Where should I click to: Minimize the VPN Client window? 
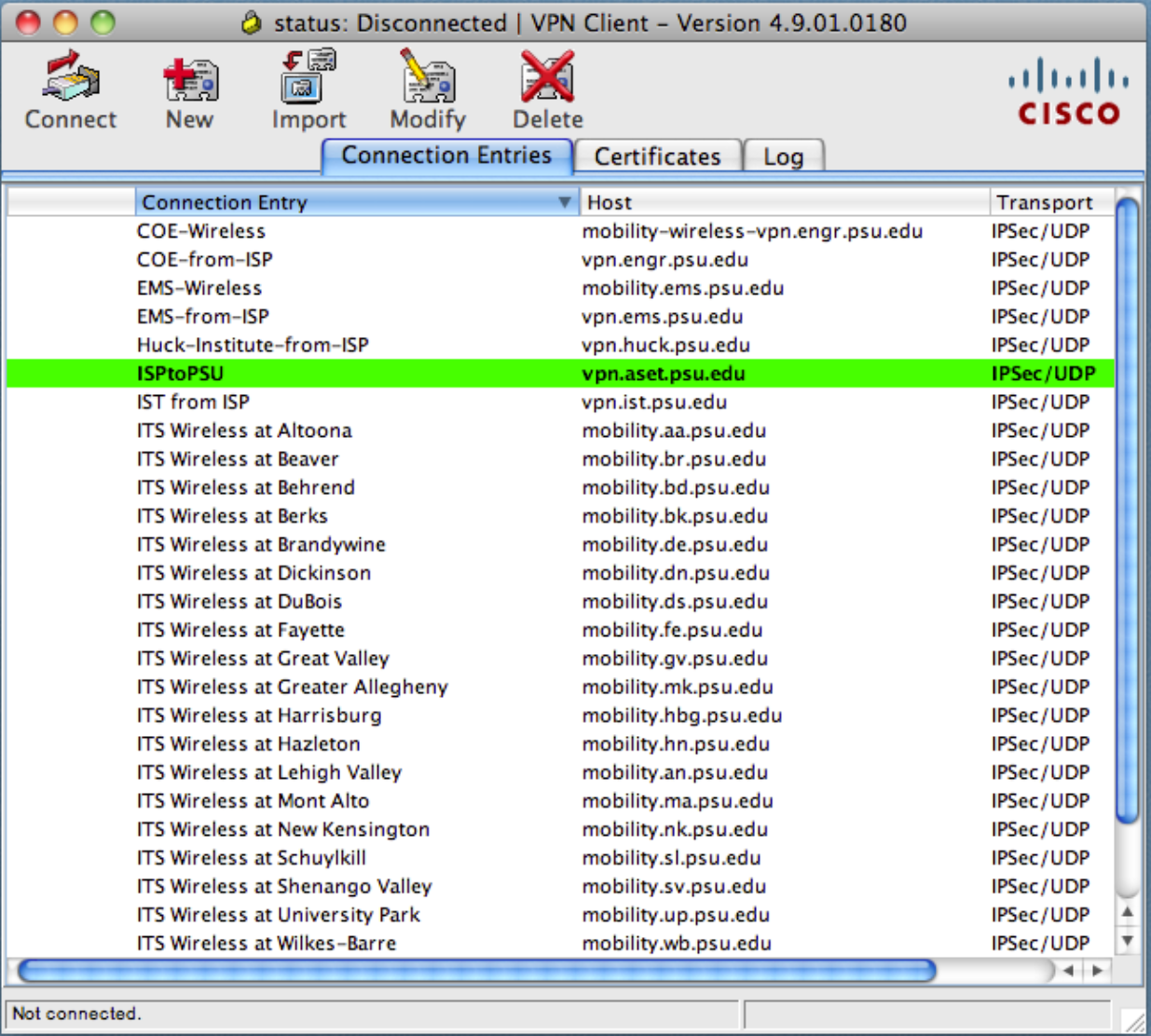65,22
